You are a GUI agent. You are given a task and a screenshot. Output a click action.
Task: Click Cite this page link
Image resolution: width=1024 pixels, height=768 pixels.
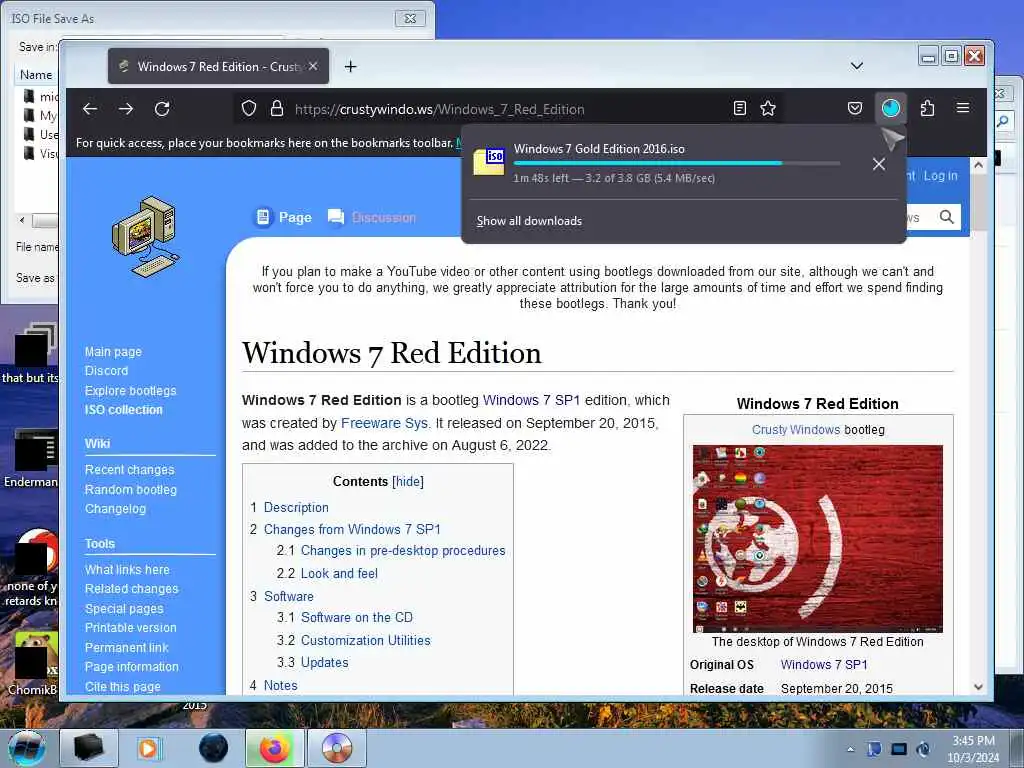coord(123,686)
